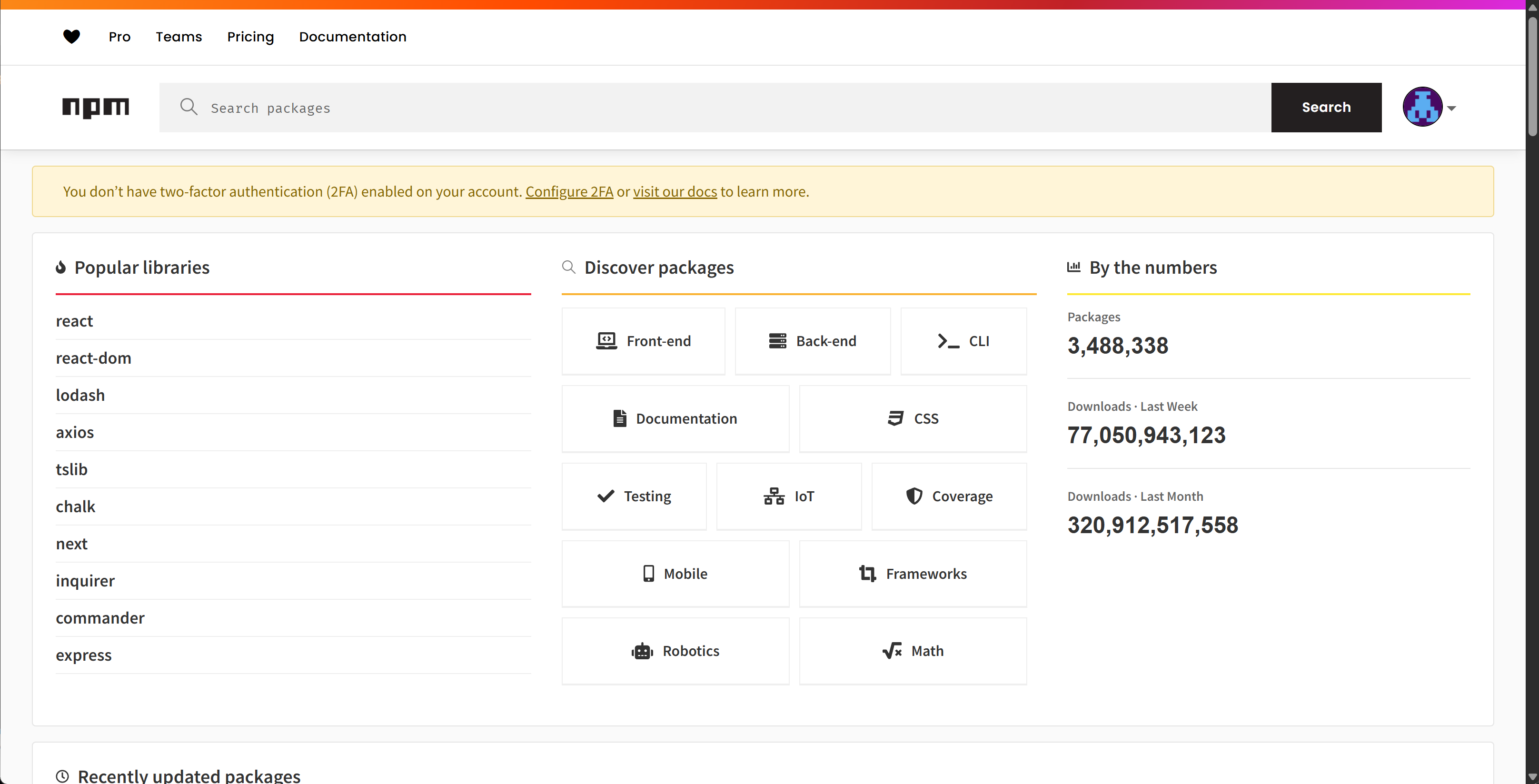Screen dimensions: 1539x784
Task: Open the chalk library link
Action: click(75, 506)
